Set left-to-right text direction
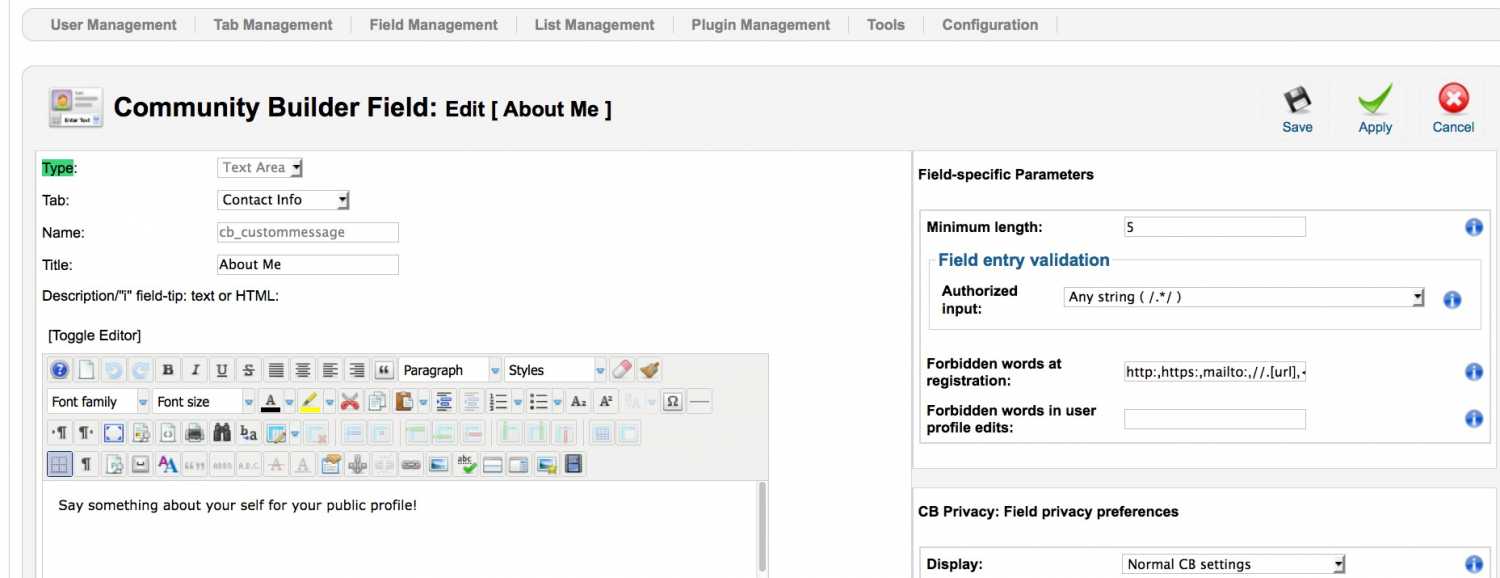The width and height of the screenshot is (1500, 578). [x=60, y=433]
